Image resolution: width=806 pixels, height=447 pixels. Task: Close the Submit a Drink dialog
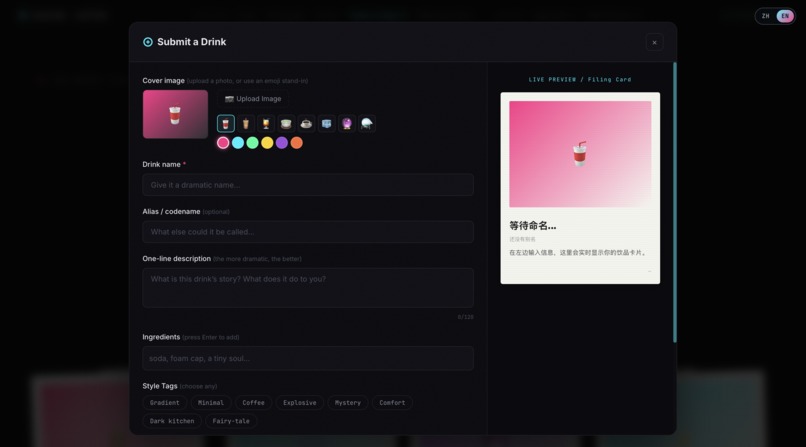coord(654,43)
